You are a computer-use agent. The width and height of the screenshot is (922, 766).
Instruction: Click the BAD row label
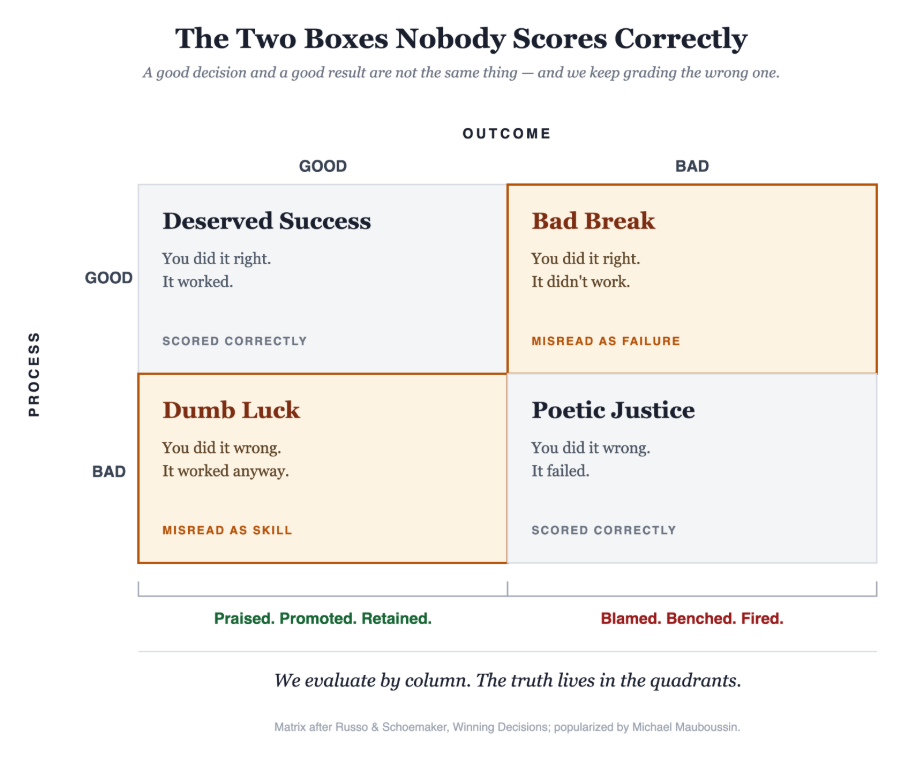pyautogui.click(x=109, y=472)
